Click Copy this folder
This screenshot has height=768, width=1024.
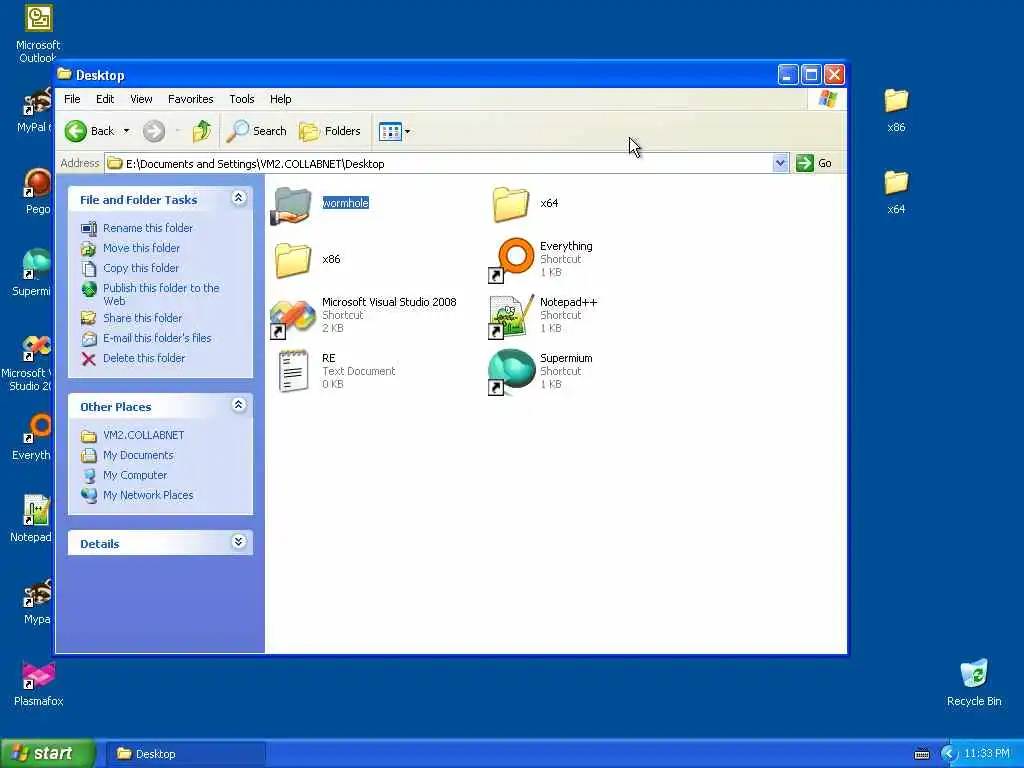[x=140, y=268]
